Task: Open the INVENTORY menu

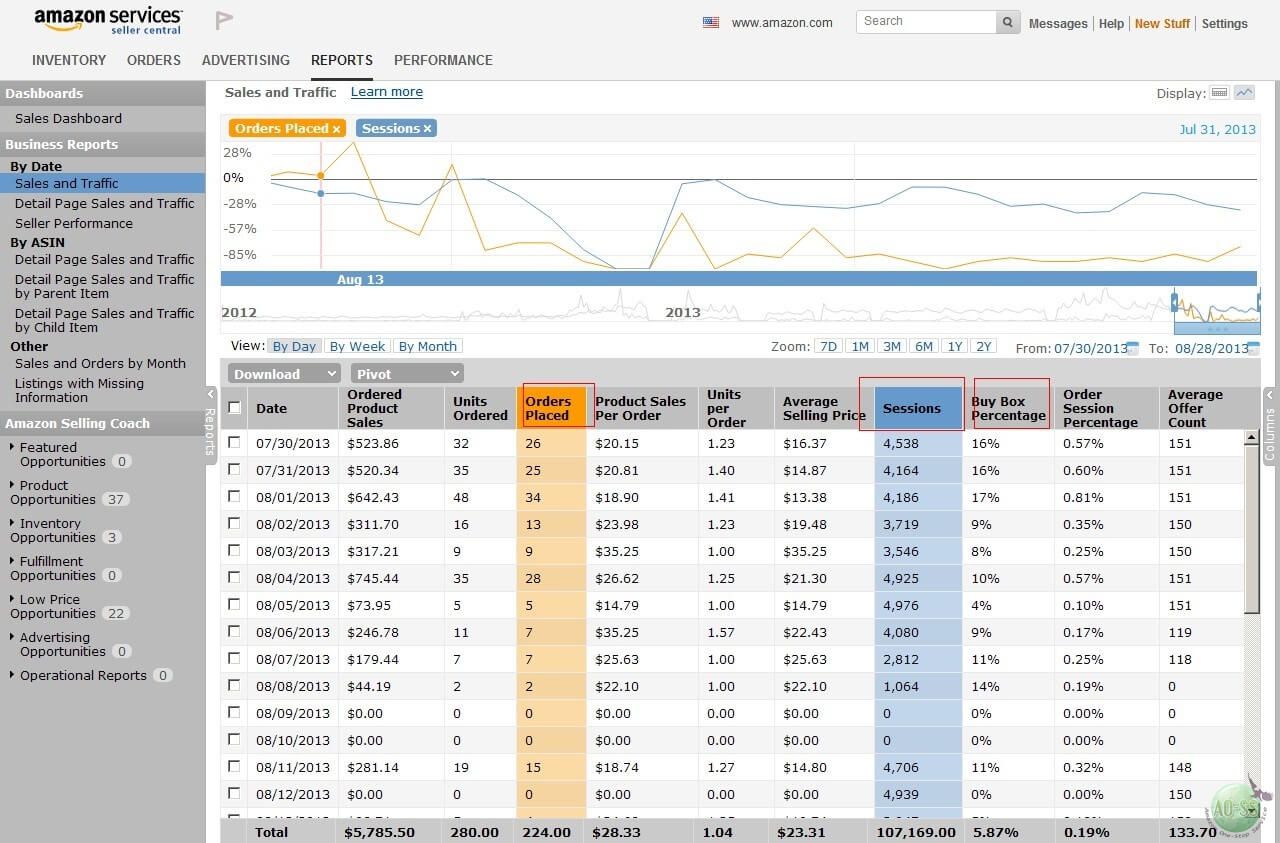Action: (x=69, y=60)
